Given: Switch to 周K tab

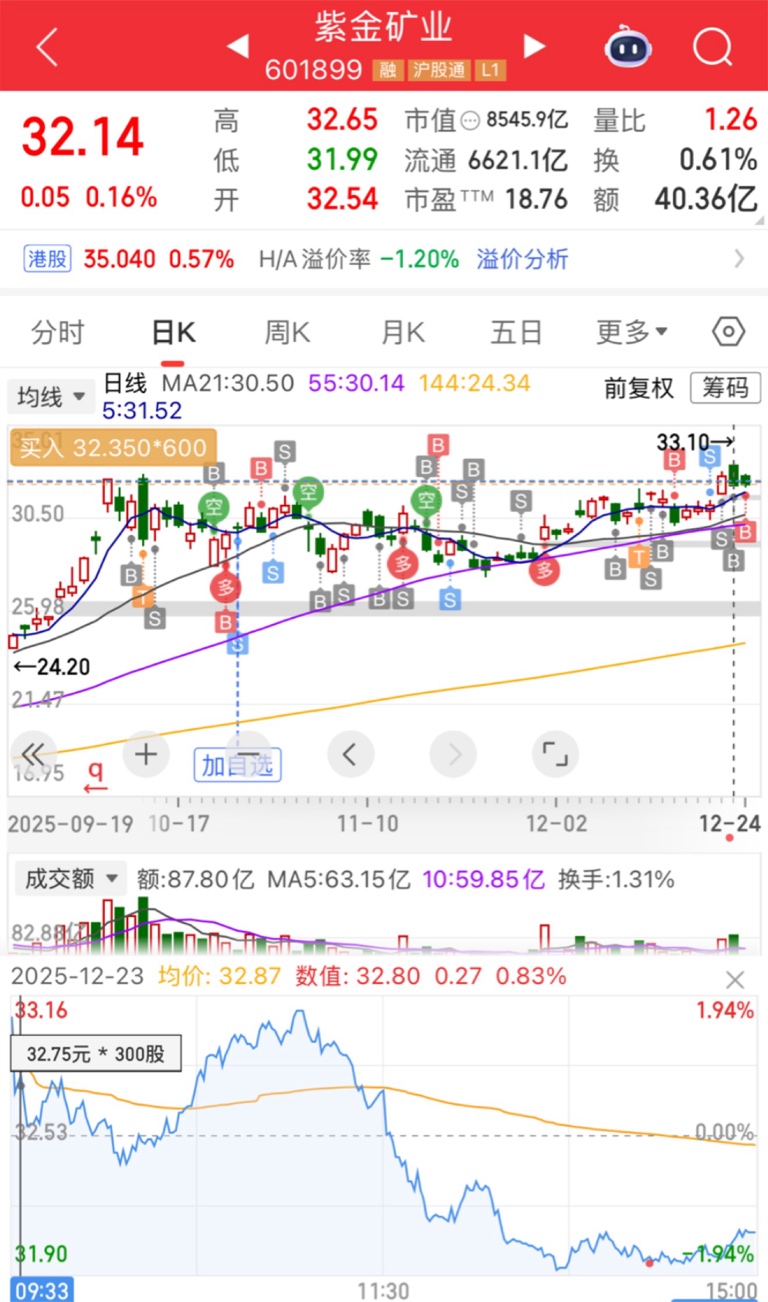Looking at the screenshot, I should point(287,332).
